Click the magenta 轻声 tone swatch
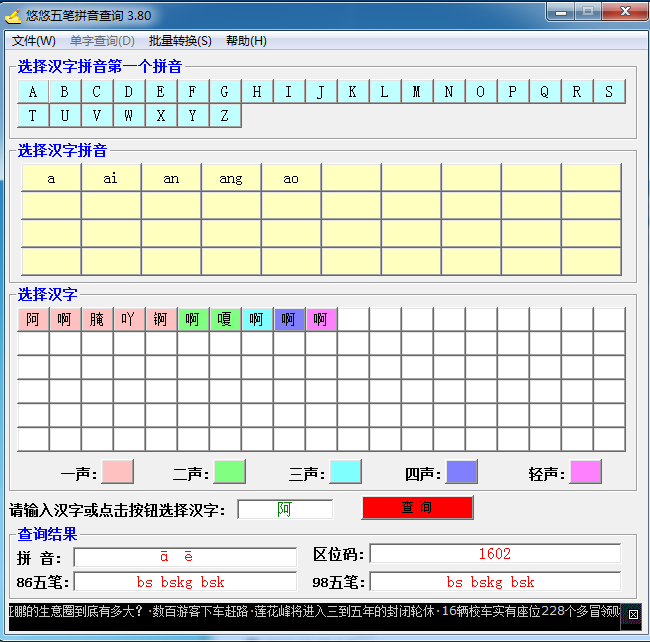This screenshot has height=642, width=650. pos(585,472)
